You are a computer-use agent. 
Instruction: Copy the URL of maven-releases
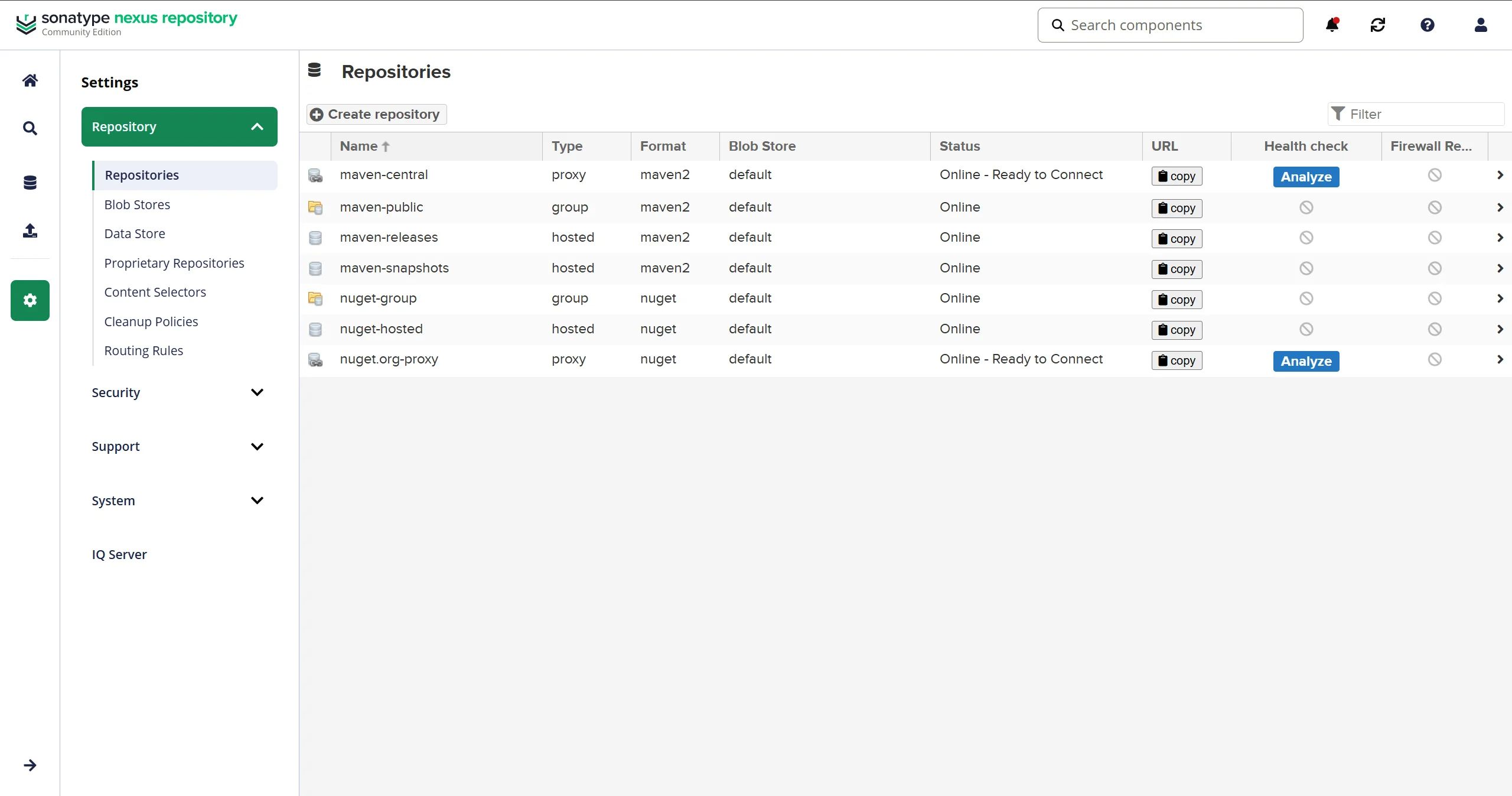1177,239
